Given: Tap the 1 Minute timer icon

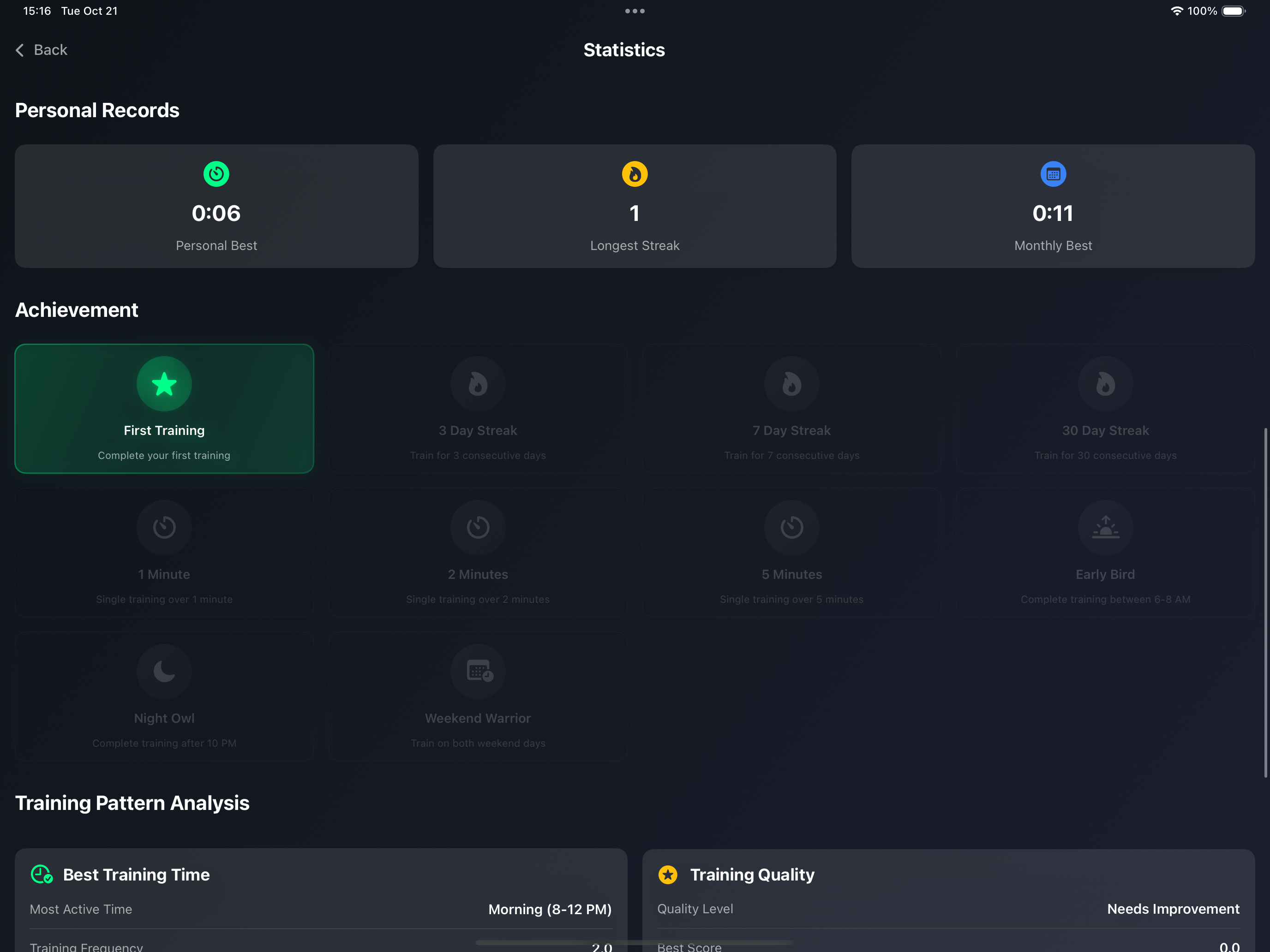Looking at the screenshot, I should click(164, 527).
